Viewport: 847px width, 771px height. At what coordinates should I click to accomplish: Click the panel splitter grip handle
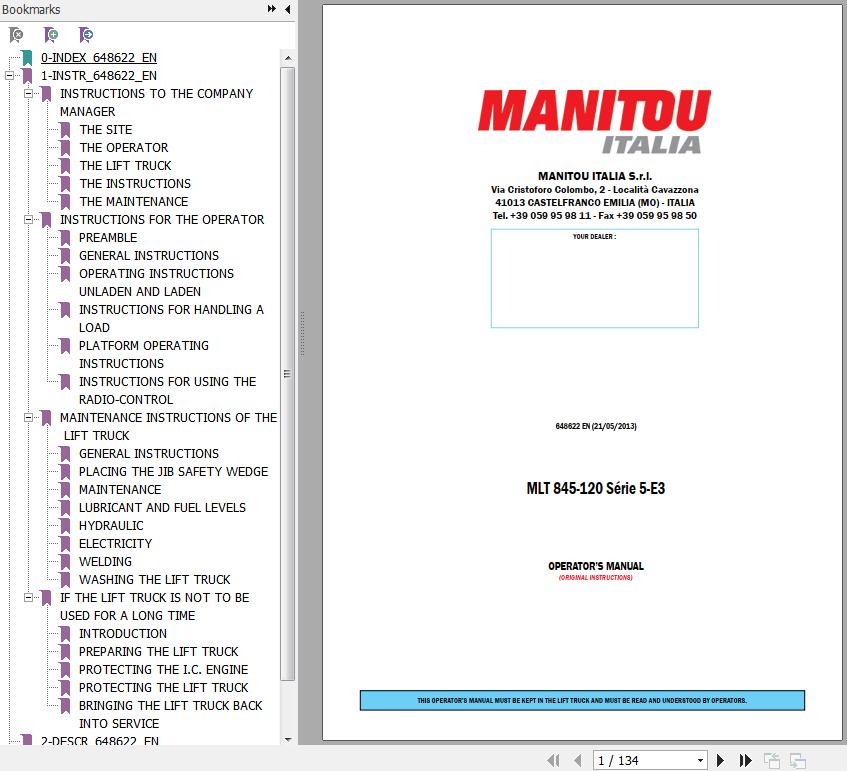(x=302, y=333)
